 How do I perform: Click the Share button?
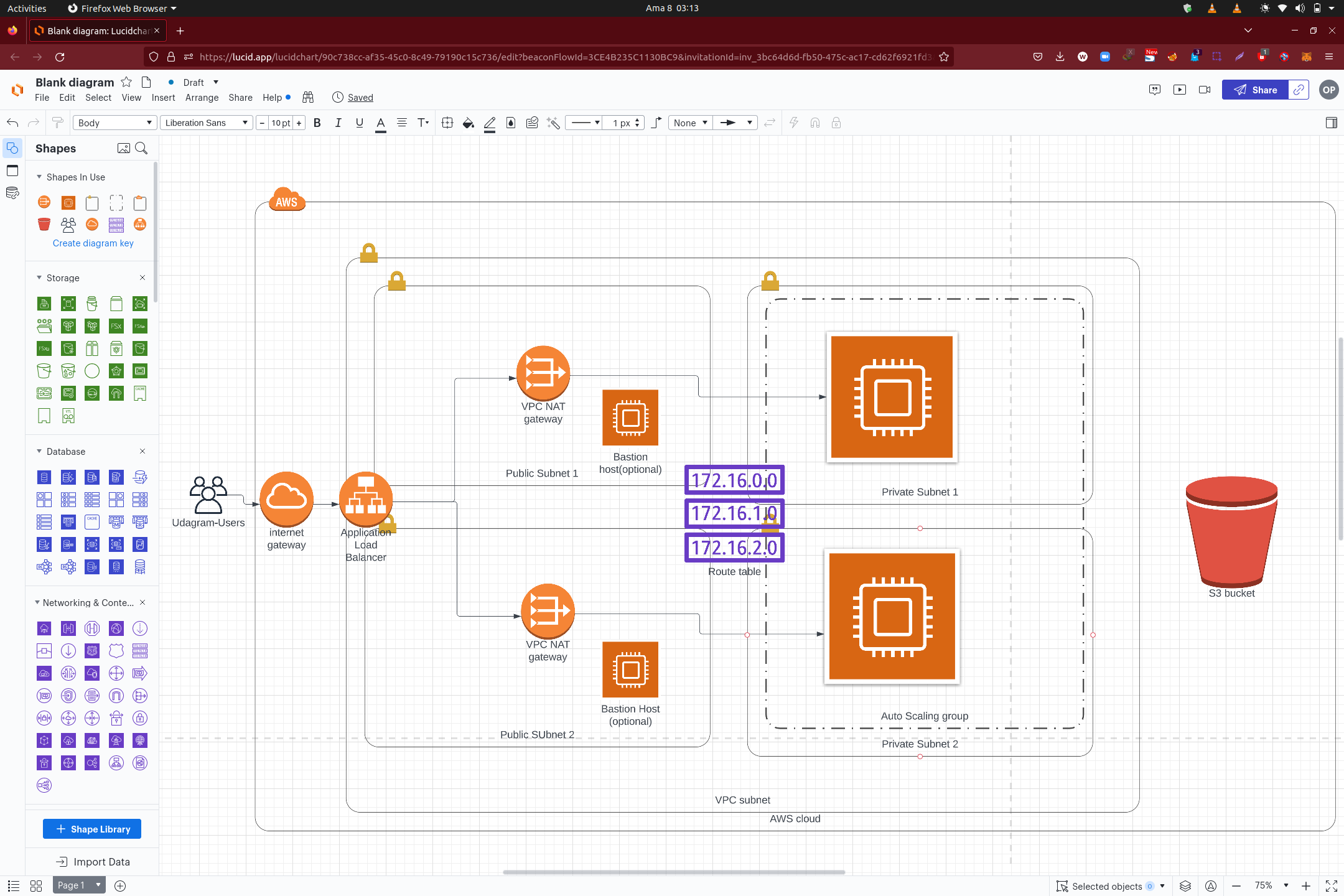[1254, 90]
